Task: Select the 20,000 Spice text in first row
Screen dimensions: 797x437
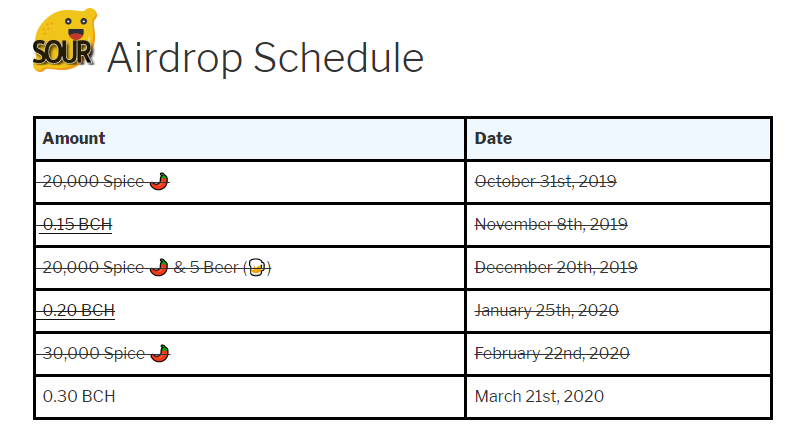Action: (x=94, y=181)
